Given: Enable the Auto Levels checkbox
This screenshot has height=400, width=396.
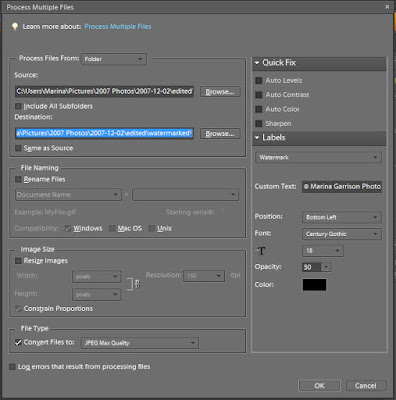Looking at the screenshot, I should coord(258,80).
